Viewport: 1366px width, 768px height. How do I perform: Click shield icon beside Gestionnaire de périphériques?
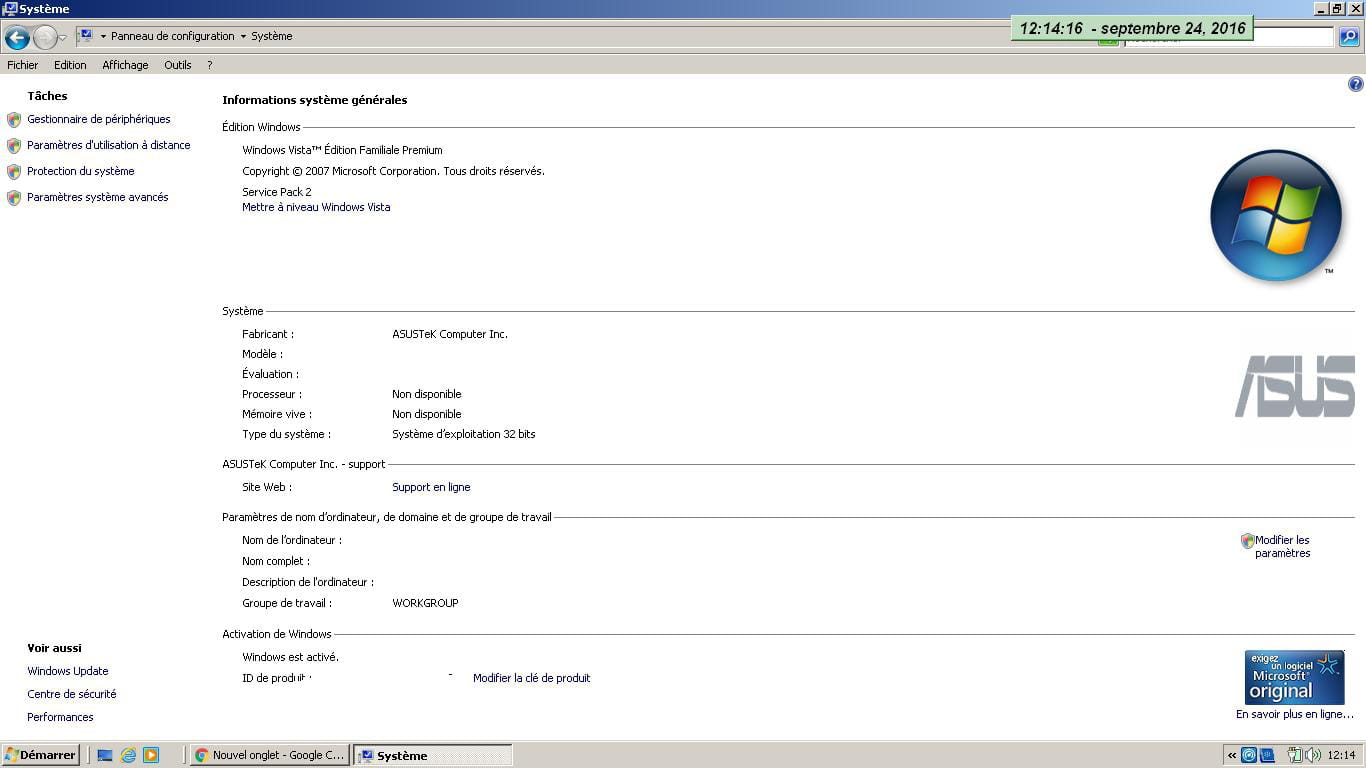[x=14, y=120]
